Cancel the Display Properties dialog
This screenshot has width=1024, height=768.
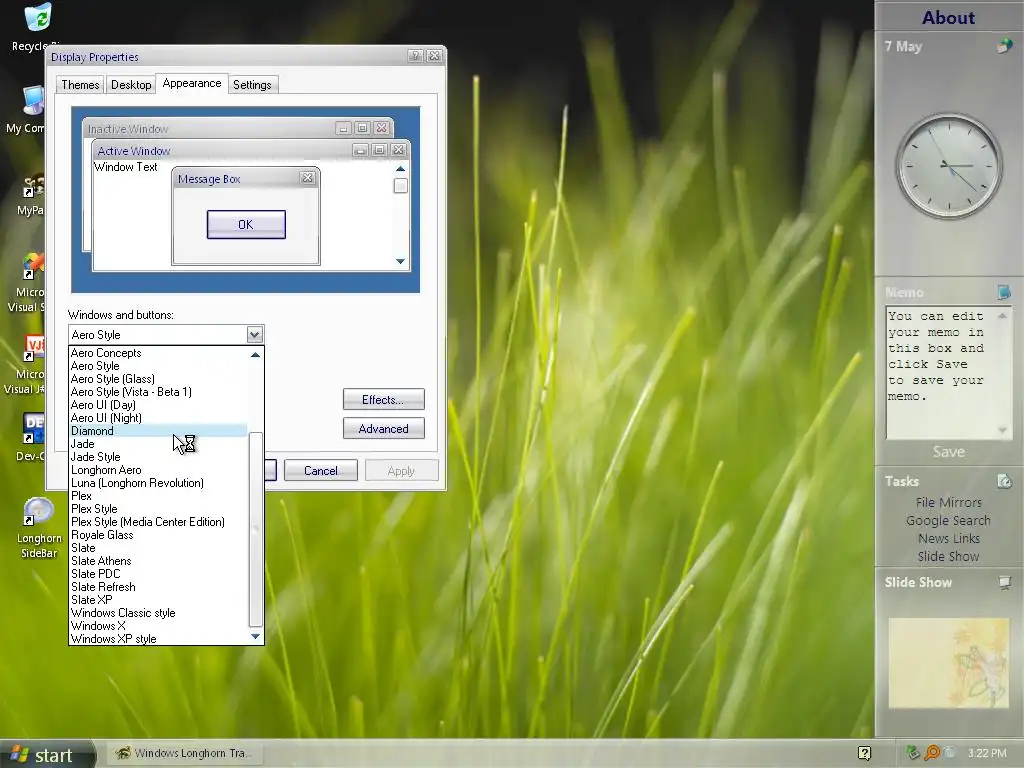click(321, 471)
